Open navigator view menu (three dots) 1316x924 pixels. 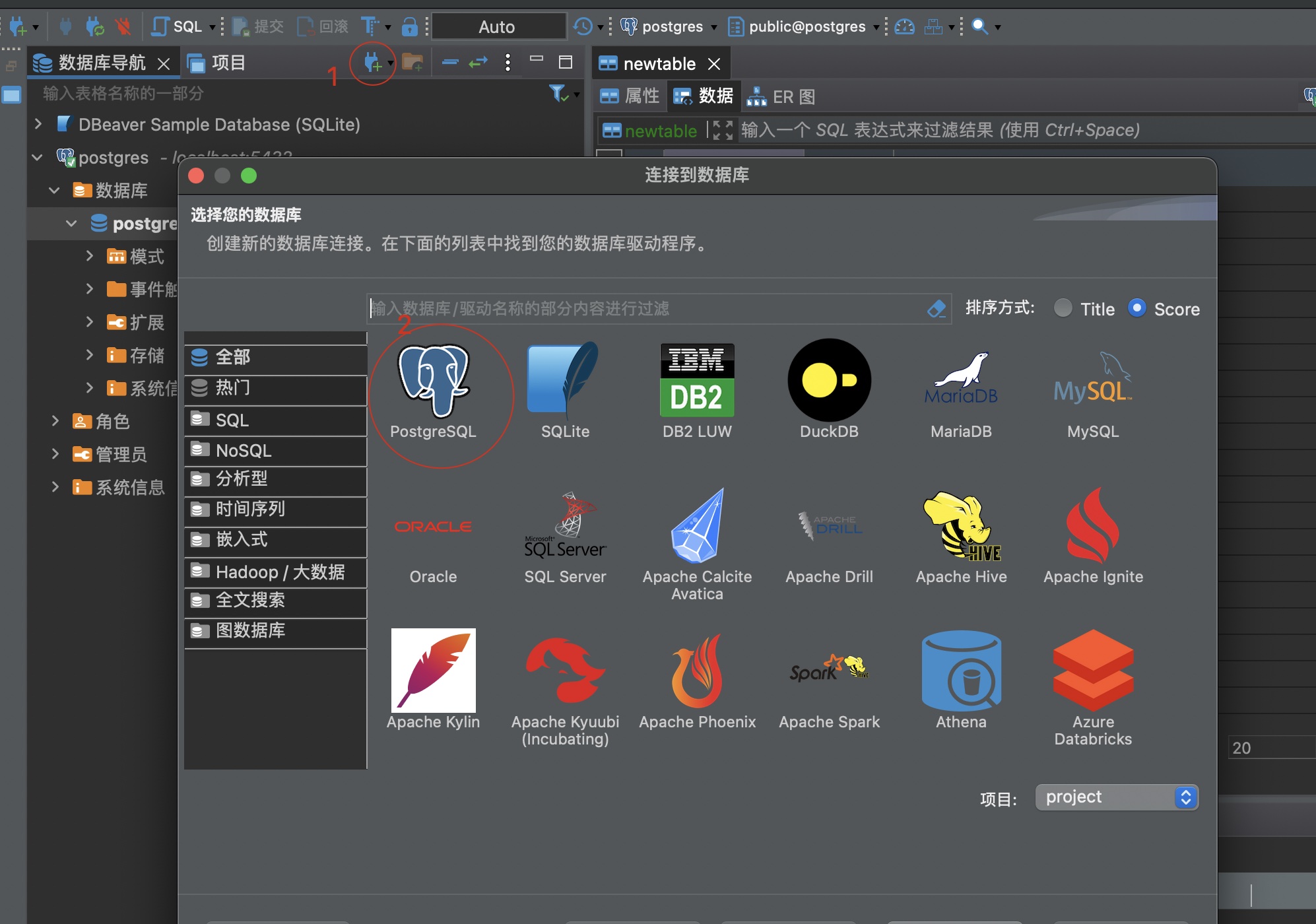(508, 63)
